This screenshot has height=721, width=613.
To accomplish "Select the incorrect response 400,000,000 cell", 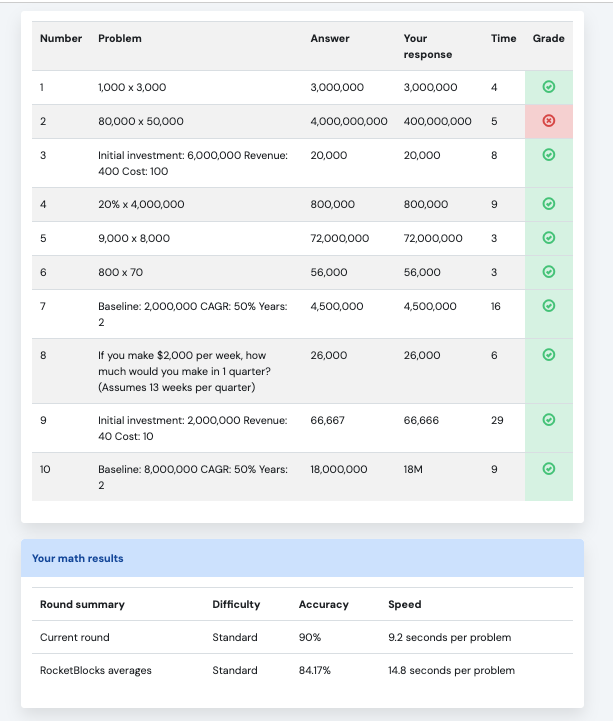I will point(437,121).
